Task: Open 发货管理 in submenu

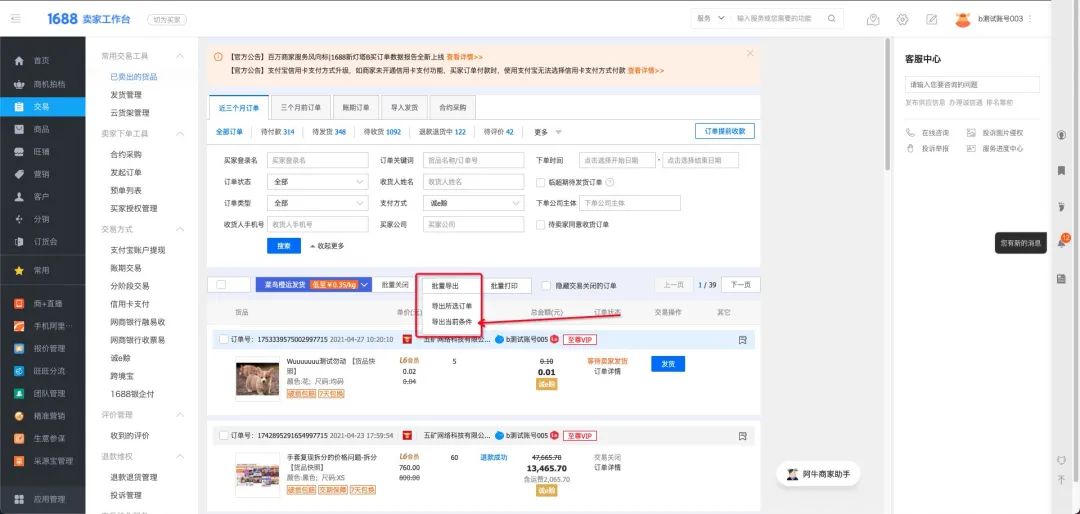Action: click(126, 95)
